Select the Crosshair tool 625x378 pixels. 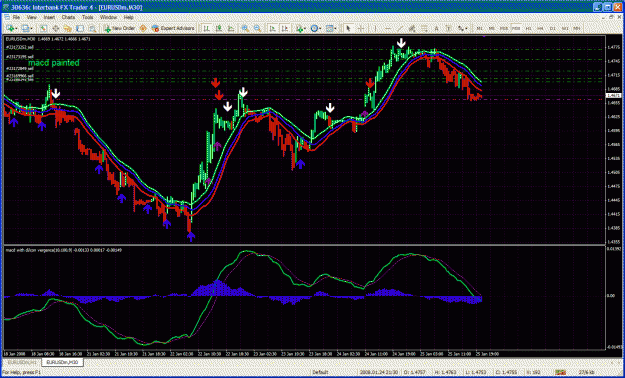360,28
